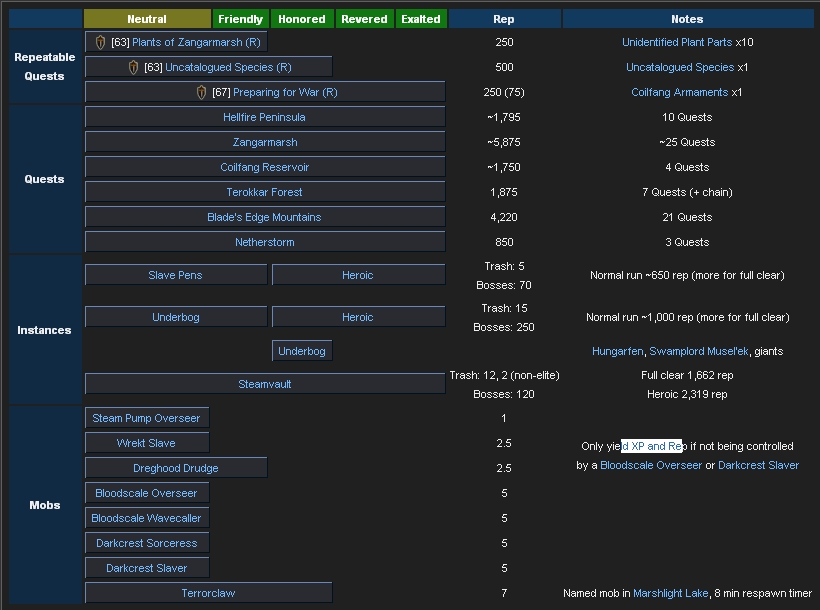Open the Marshlight Lake location link
This screenshot has height=610, width=820.
point(670,593)
